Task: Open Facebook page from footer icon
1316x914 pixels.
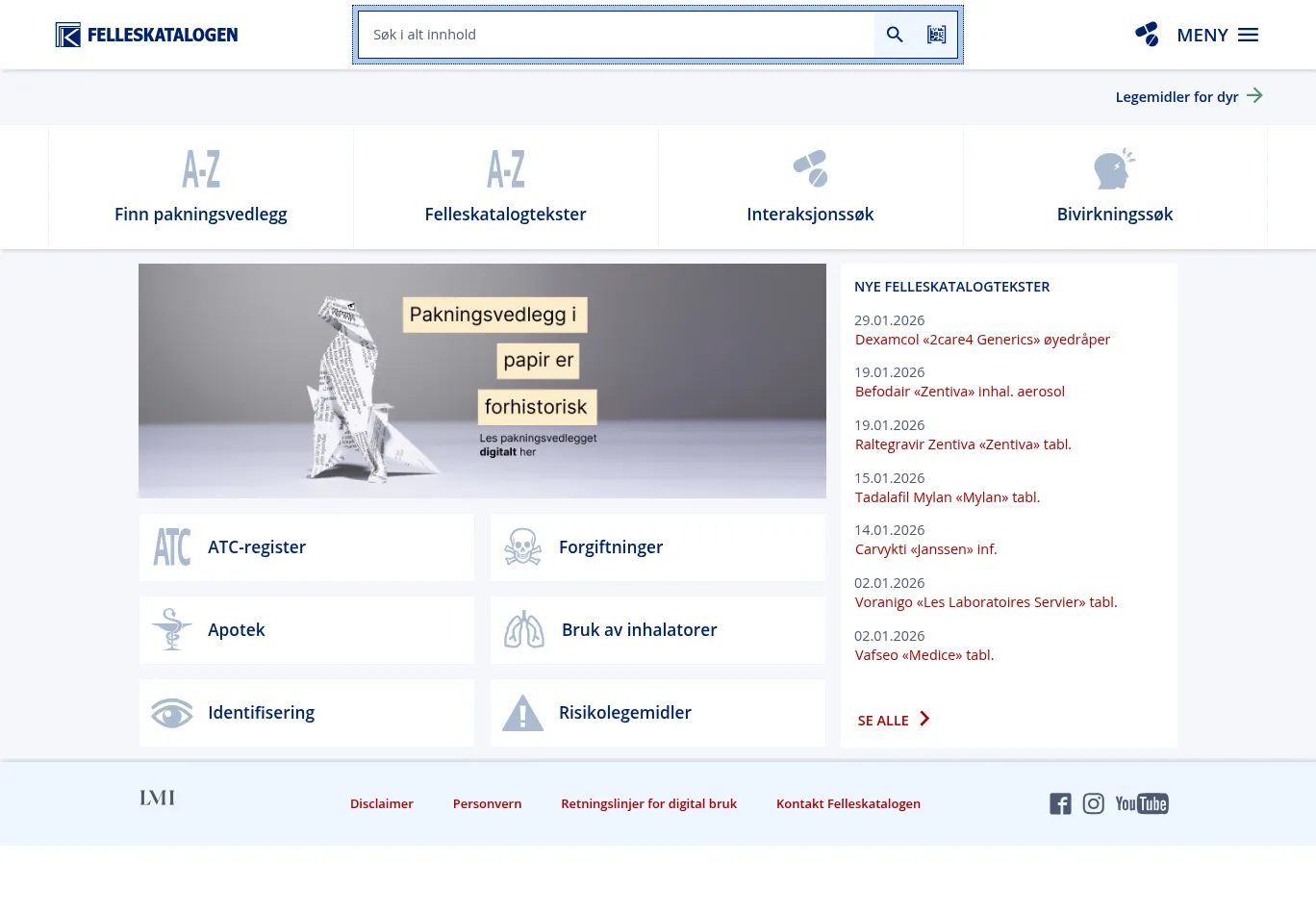Action: point(1060,803)
